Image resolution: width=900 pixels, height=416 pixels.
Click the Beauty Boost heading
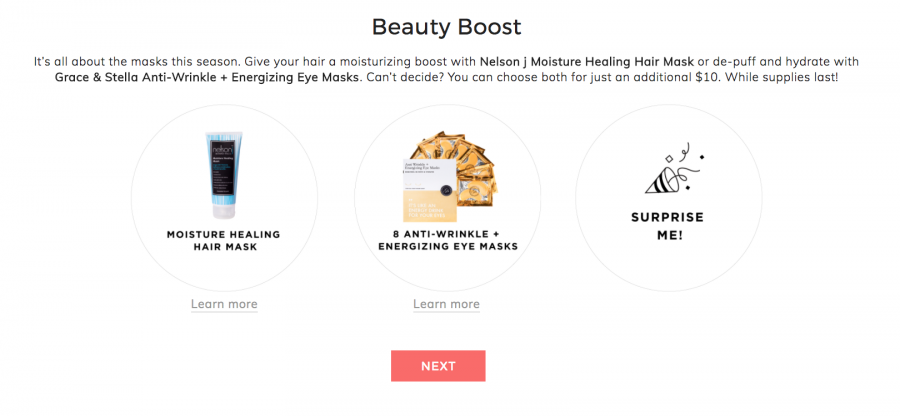(x=446, y=26)
